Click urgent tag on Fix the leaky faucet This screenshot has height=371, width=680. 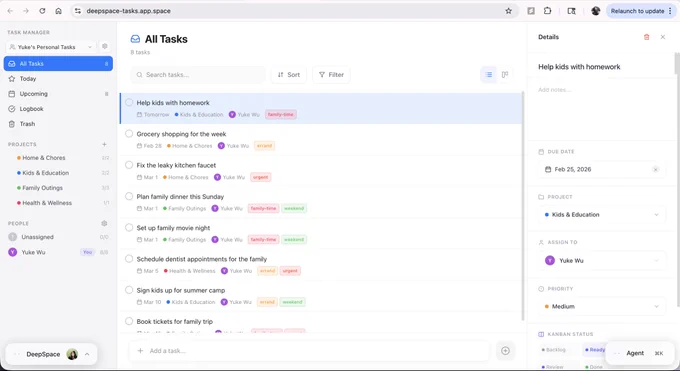(261, 177)
